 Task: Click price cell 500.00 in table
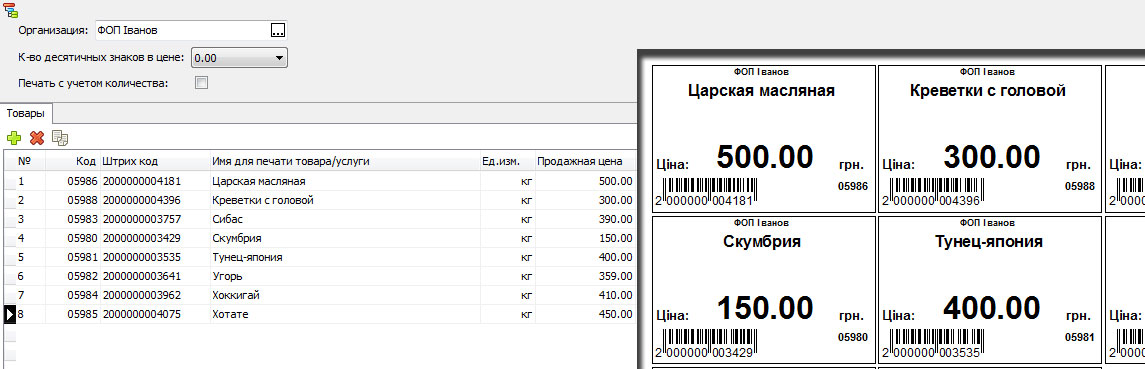click(x=586, y=181)
